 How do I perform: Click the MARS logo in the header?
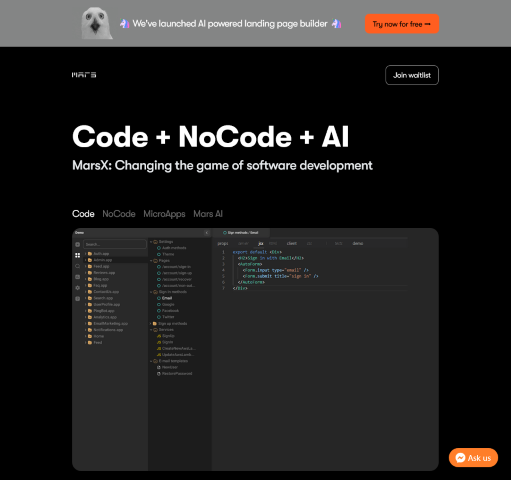tap(84, 75)
